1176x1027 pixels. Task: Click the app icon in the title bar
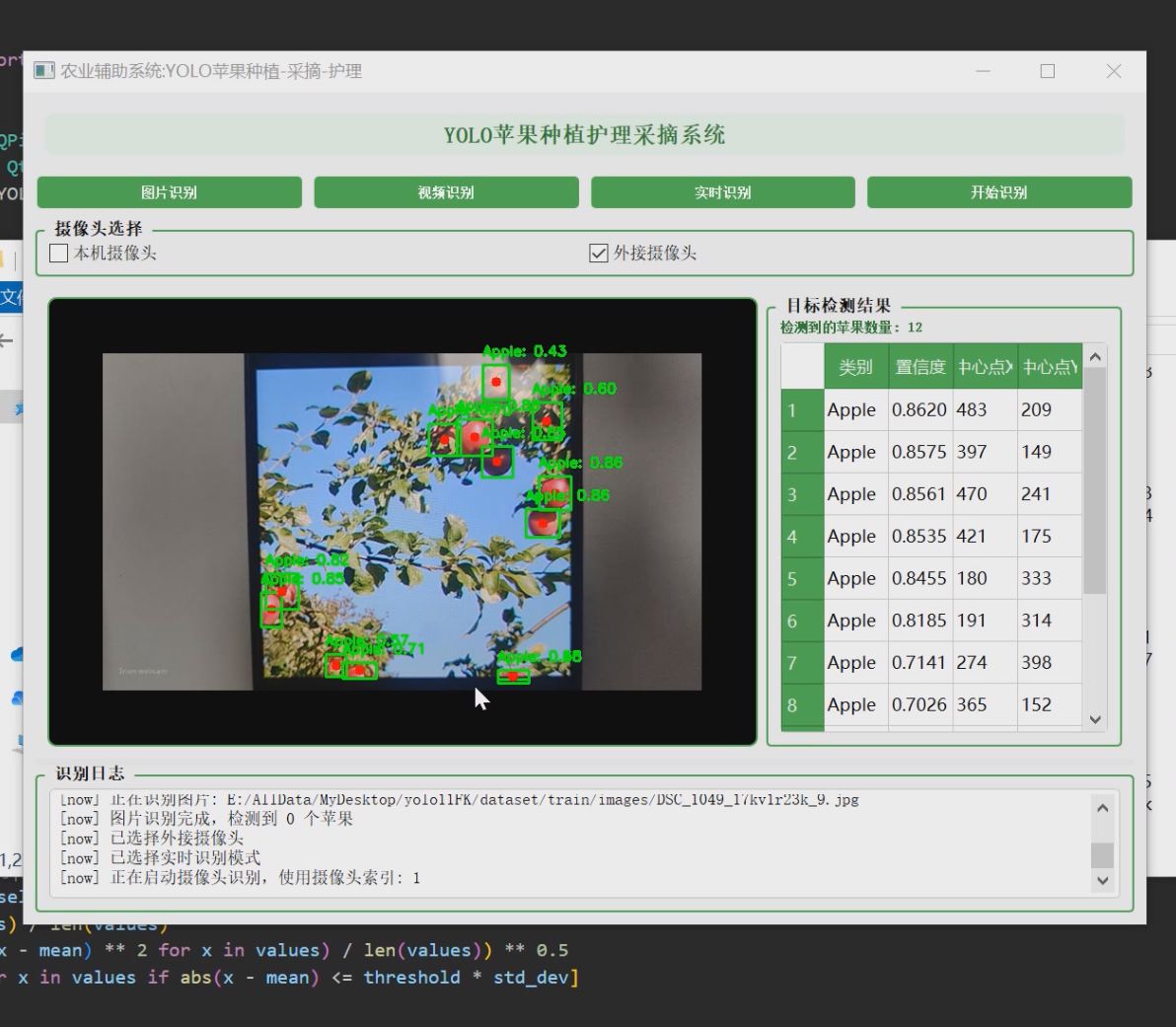44,71
